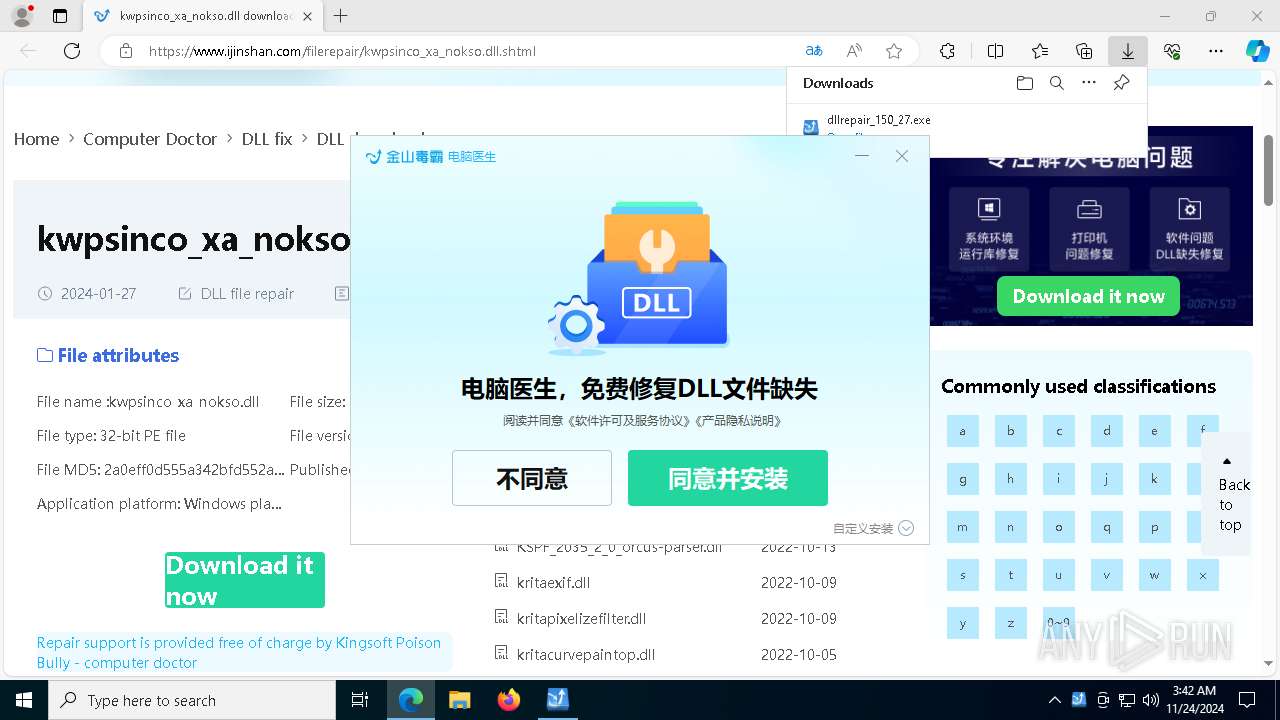Open kritacurvepaintop.dll file entry
The image size is (1280, 720).
pos(586,654)
